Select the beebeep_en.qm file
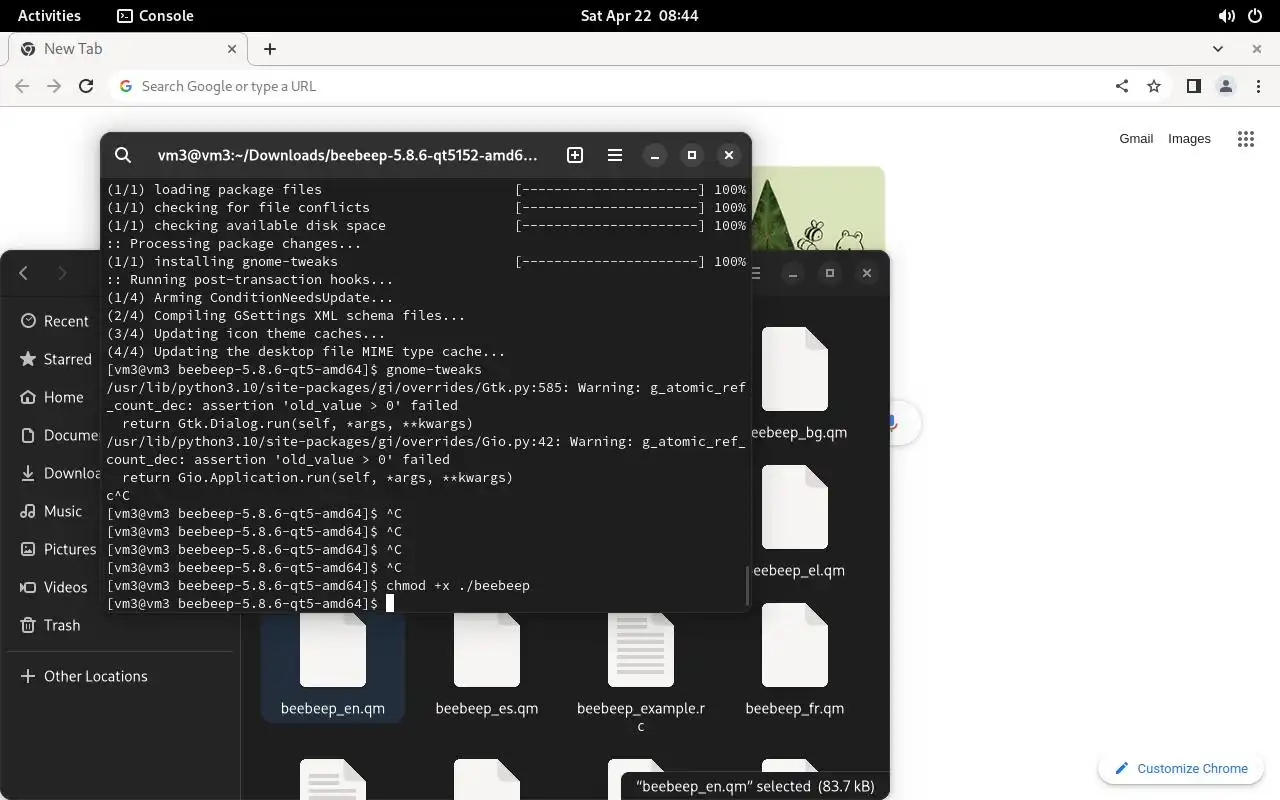Image resolution: width=1280 pixels, height=800 pixels. pyautogui.click(x=333, y=665)
